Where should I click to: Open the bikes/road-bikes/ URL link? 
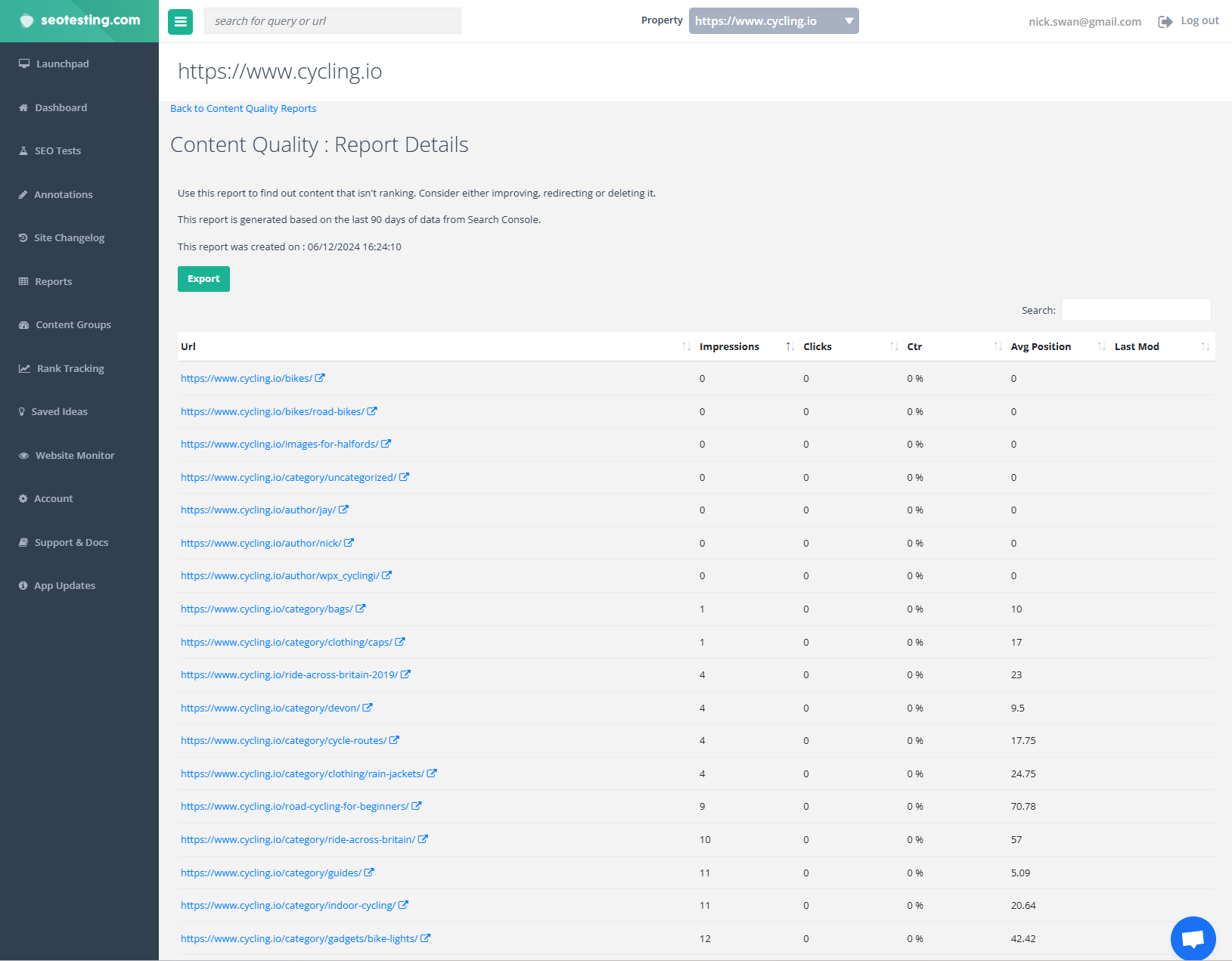click(272, 411)
